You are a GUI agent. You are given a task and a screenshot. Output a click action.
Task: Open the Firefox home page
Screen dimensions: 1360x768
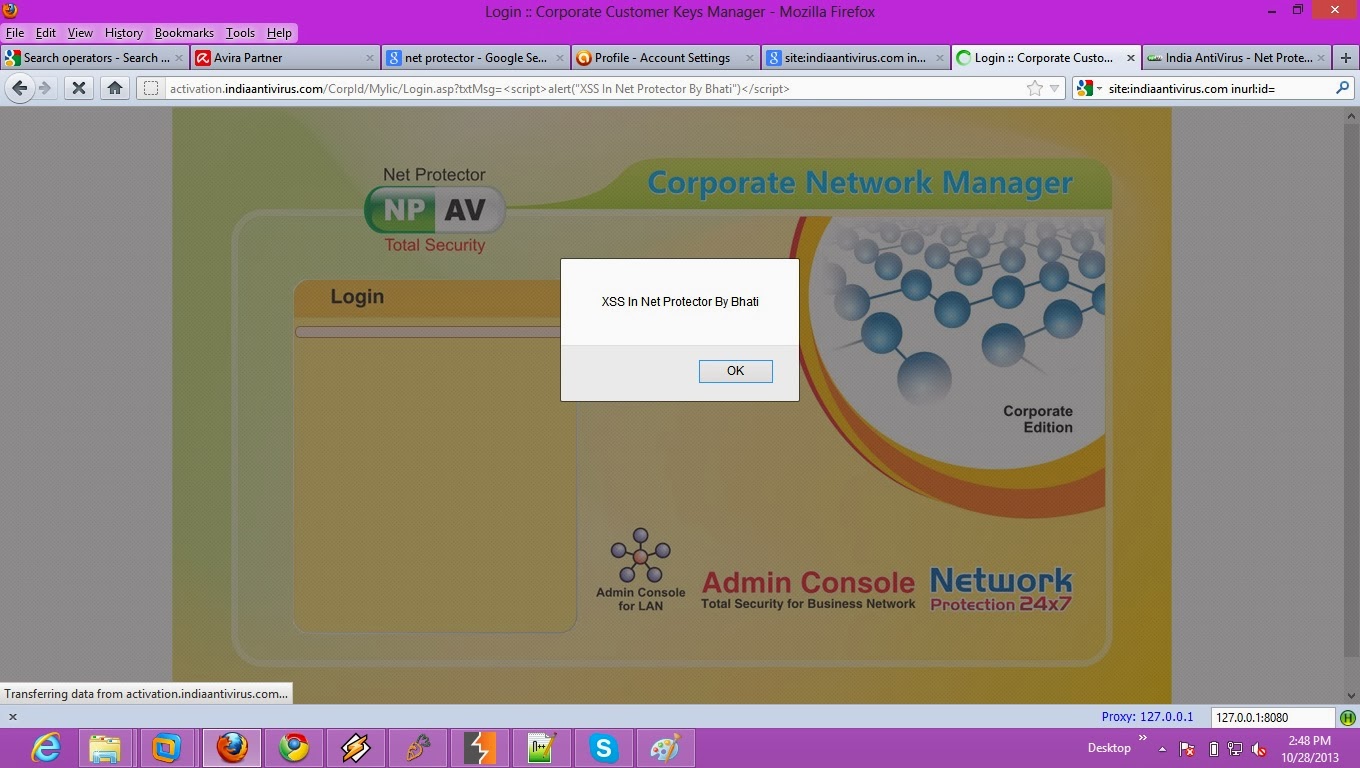[115, 88]
